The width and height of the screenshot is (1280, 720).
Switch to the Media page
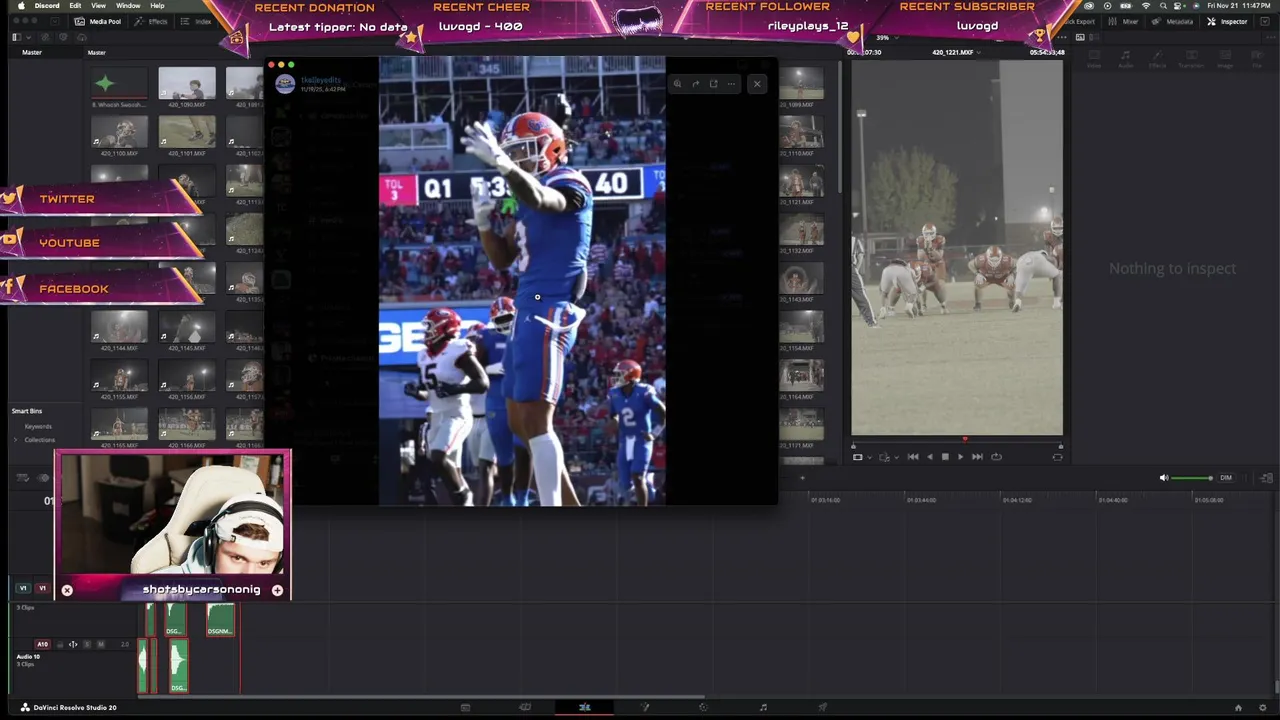[x=465, y=707]
